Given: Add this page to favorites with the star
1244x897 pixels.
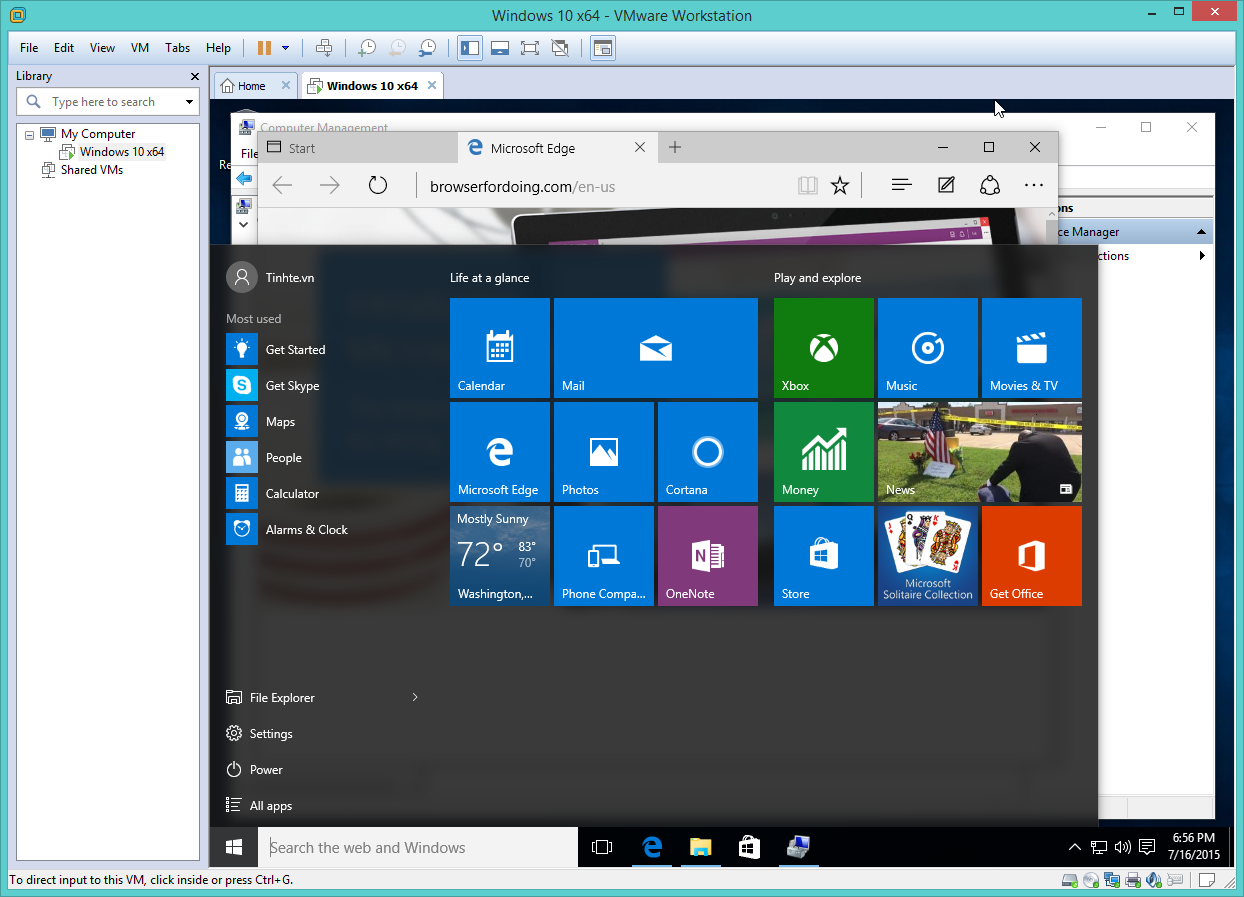Looking at the screenshot, I should coord(840,185).
